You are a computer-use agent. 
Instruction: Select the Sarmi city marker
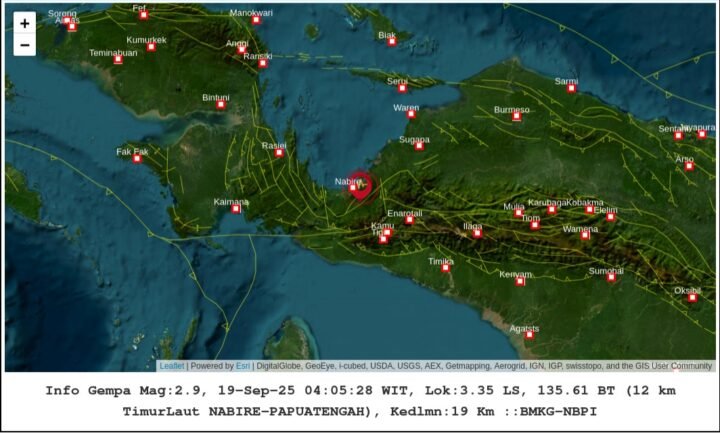tap(572, 88)
